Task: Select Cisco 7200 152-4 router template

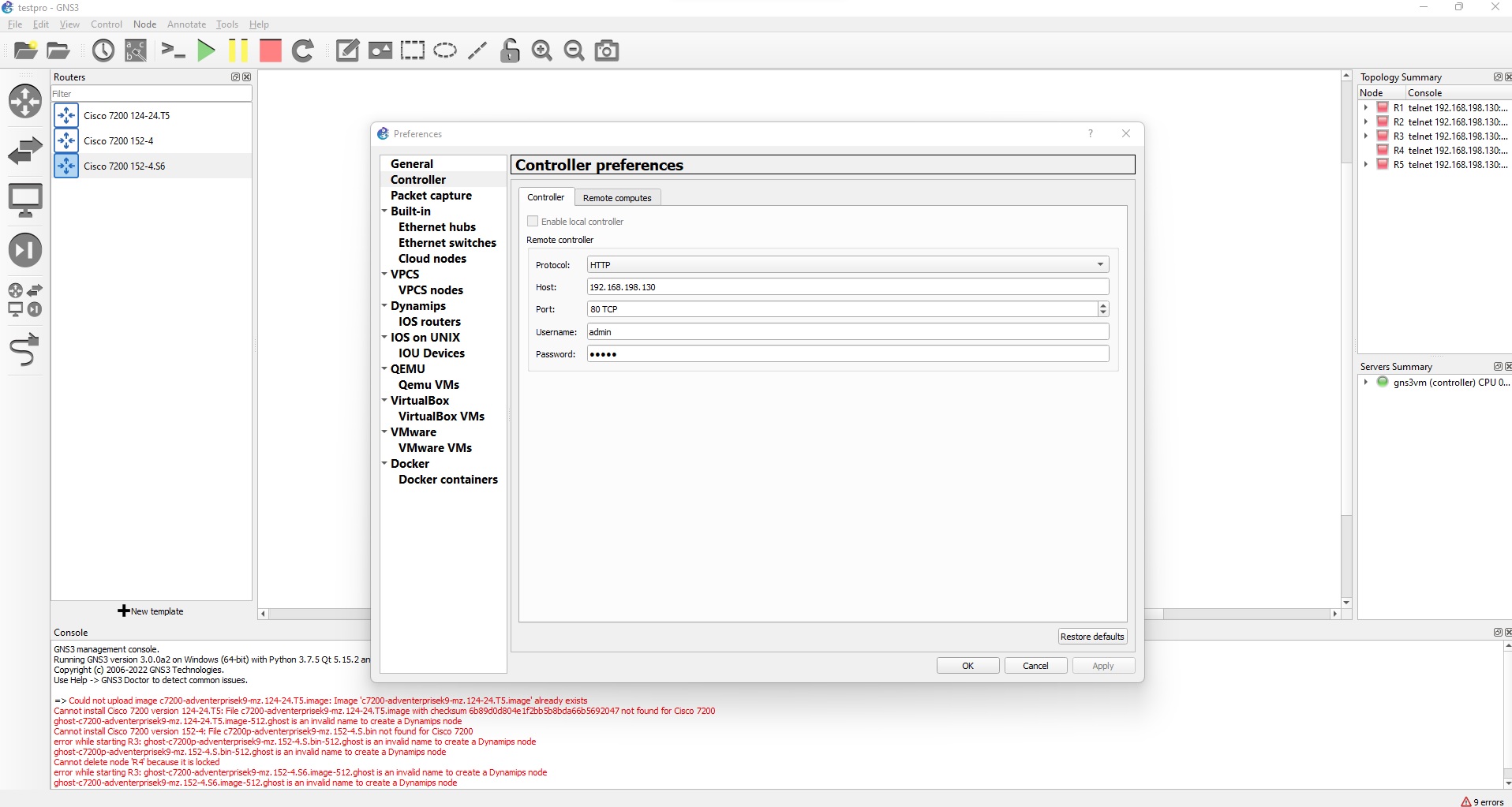Action: click(x=152, y=140)
